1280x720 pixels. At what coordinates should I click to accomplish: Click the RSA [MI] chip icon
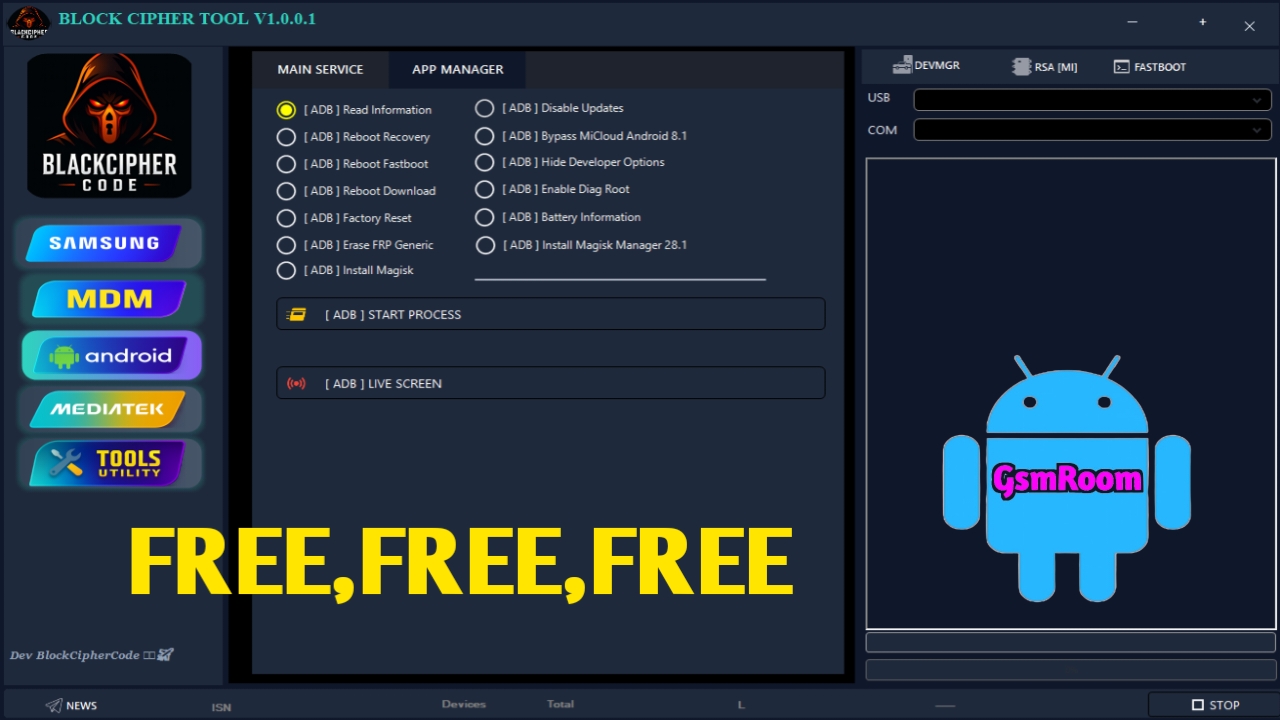[x=1021, y=67]
